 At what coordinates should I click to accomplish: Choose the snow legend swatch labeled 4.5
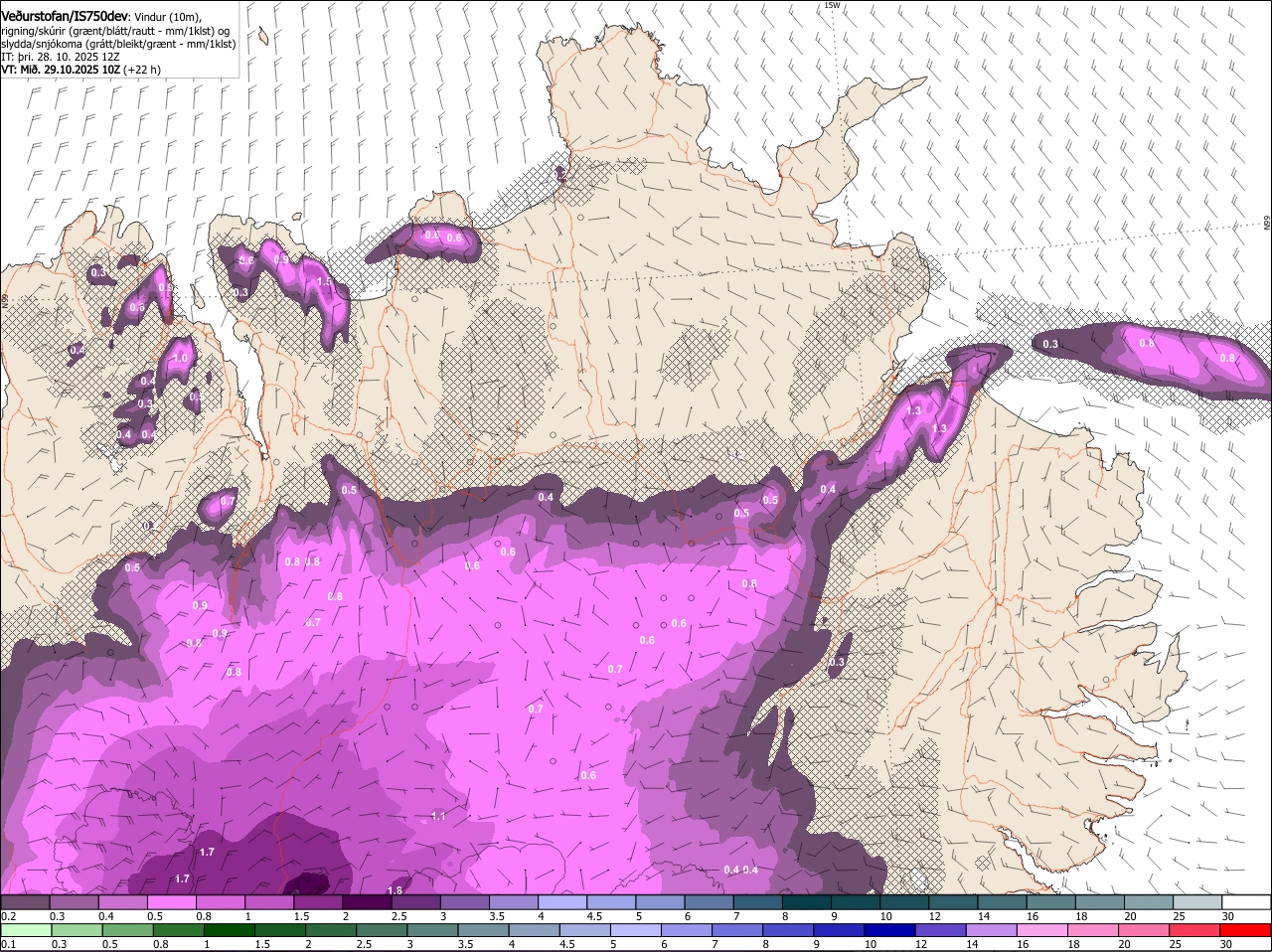click(x=611, y=901)
